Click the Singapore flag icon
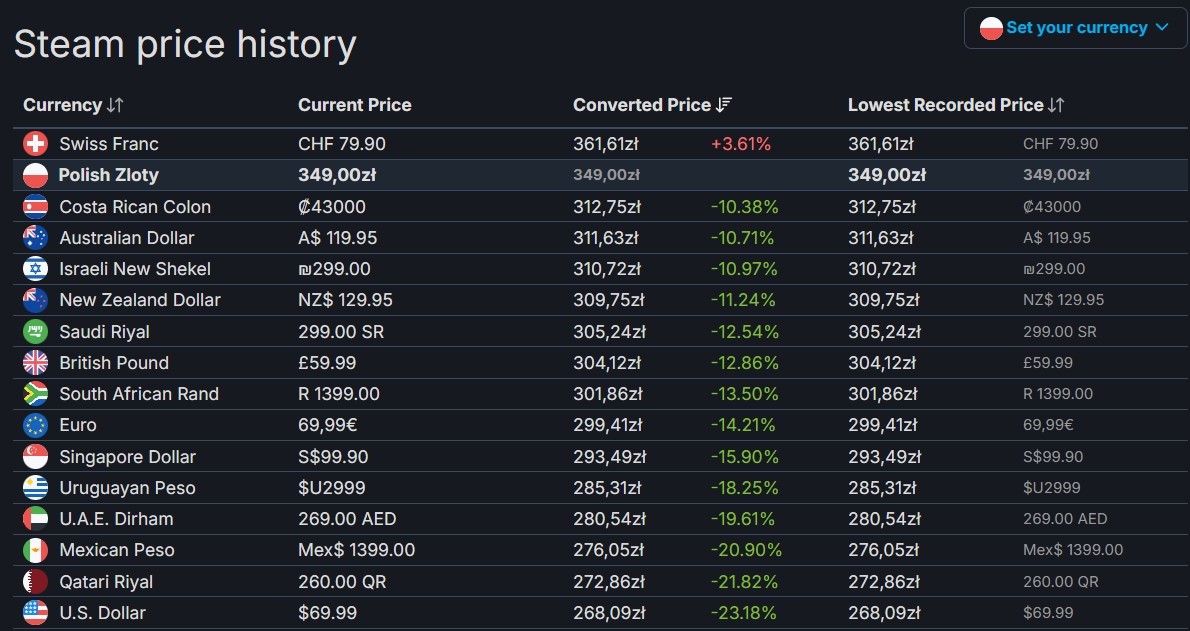 click(x=36, y=456)
